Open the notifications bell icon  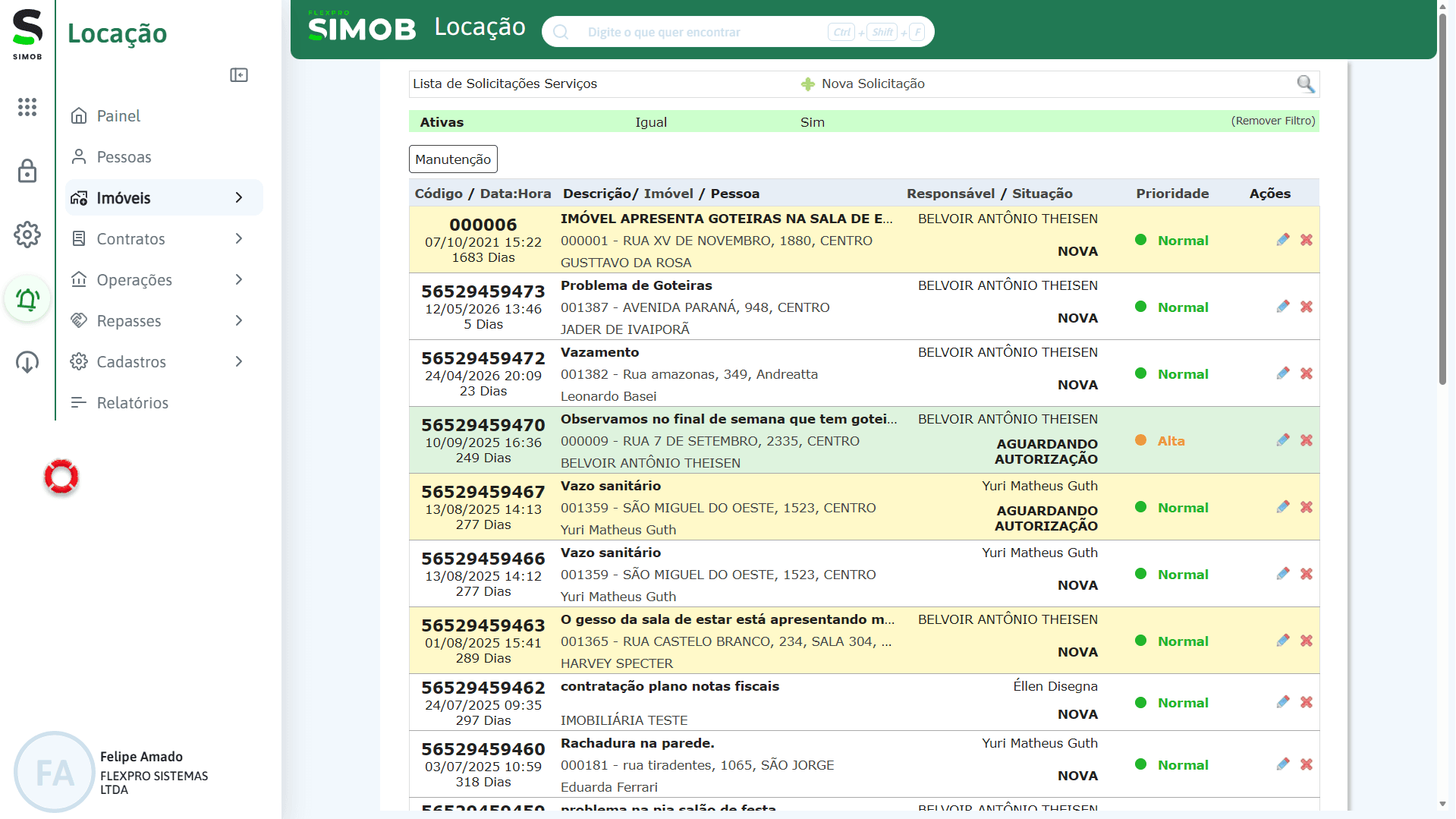click(27, 299)
